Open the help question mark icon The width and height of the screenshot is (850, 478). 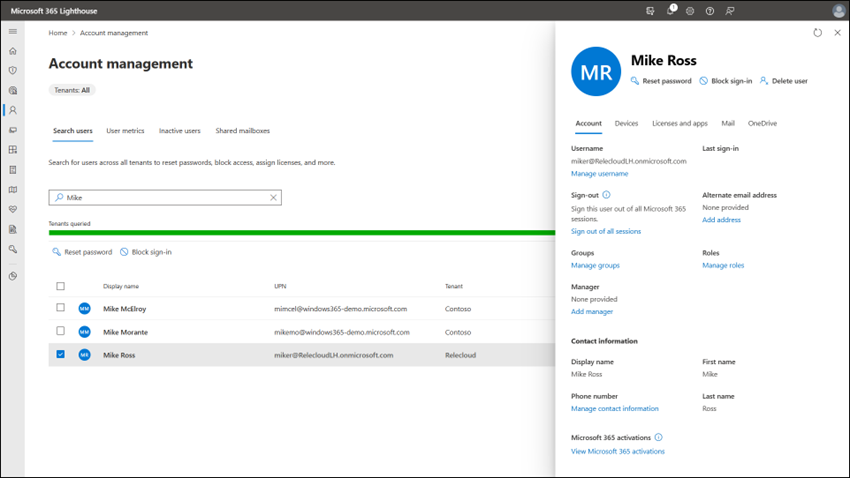click(x=710, y=11)
